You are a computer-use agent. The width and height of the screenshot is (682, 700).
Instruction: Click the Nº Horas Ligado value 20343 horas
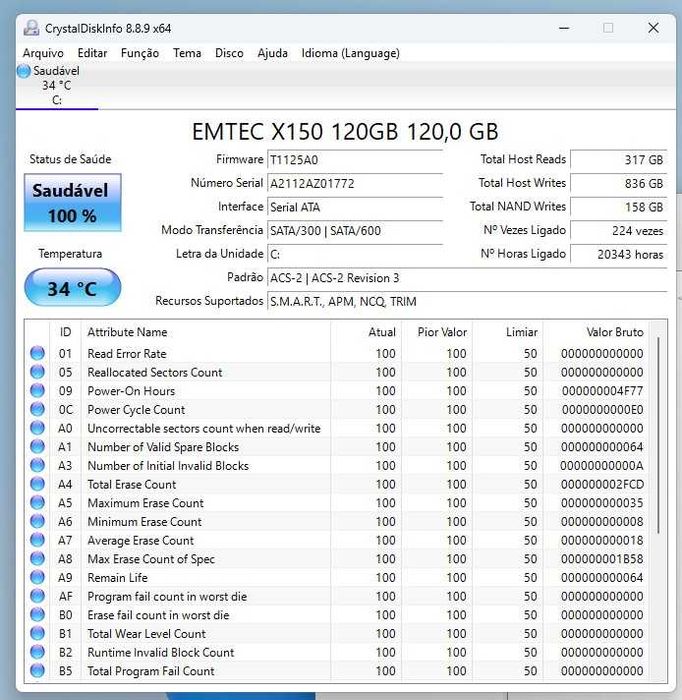619,254
